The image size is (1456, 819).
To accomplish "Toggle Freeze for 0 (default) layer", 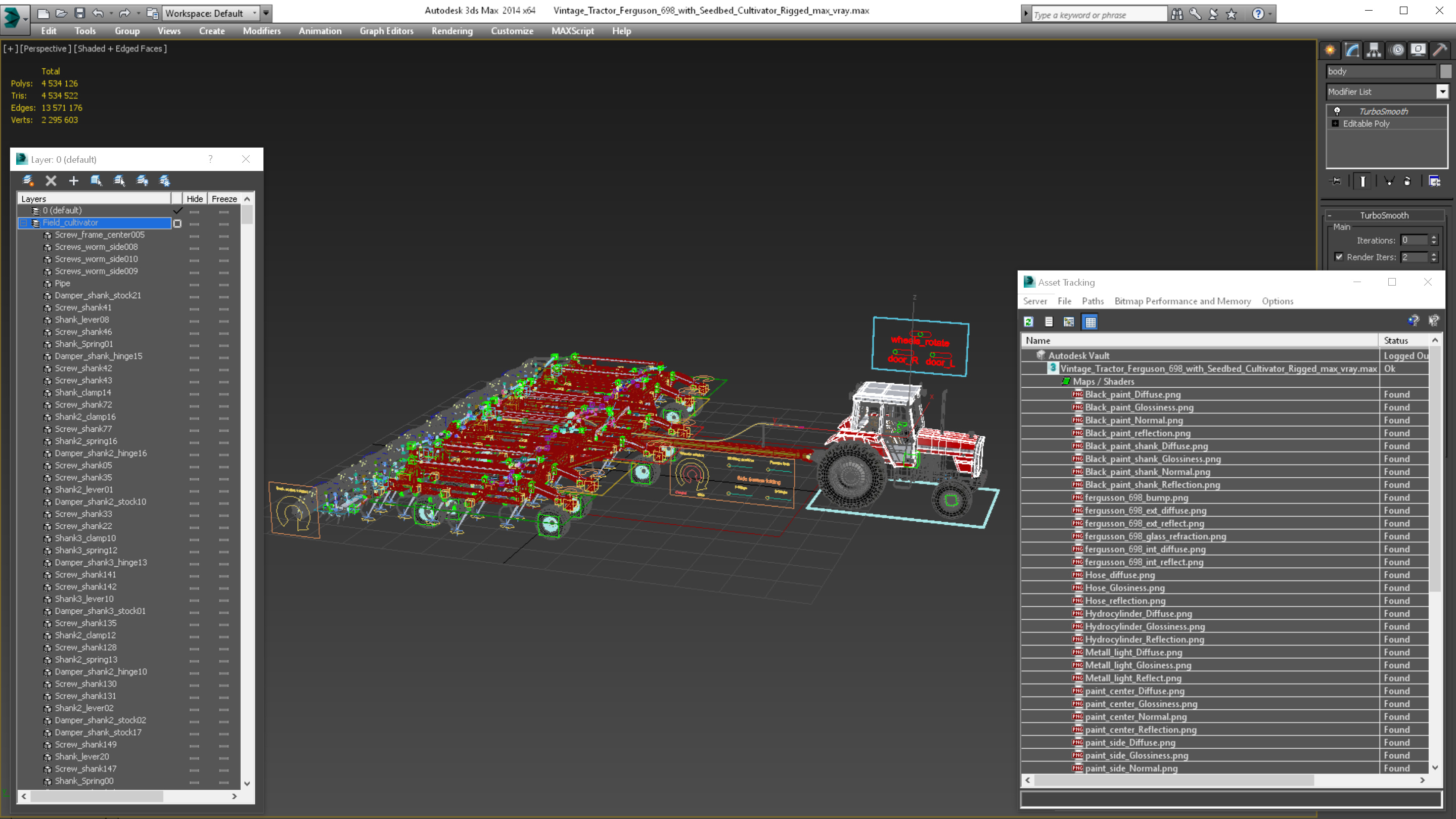I will [x=224, y=211].
